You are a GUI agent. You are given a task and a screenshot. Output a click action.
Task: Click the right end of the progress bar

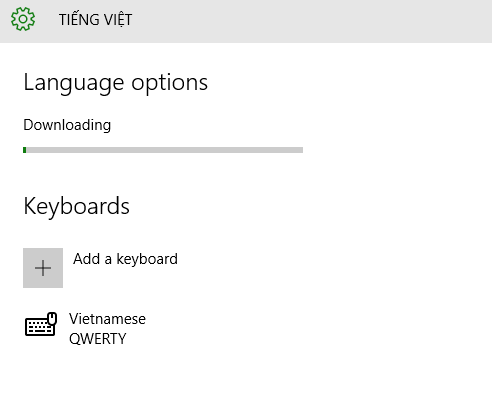[301, 150]
